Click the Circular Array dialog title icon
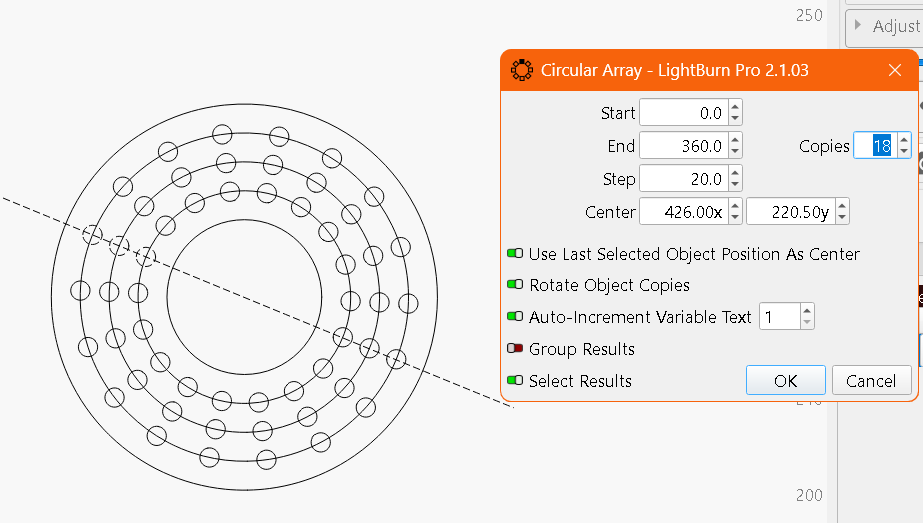The width and height of the screenshot is (923, 523). (x=522, y=70)
